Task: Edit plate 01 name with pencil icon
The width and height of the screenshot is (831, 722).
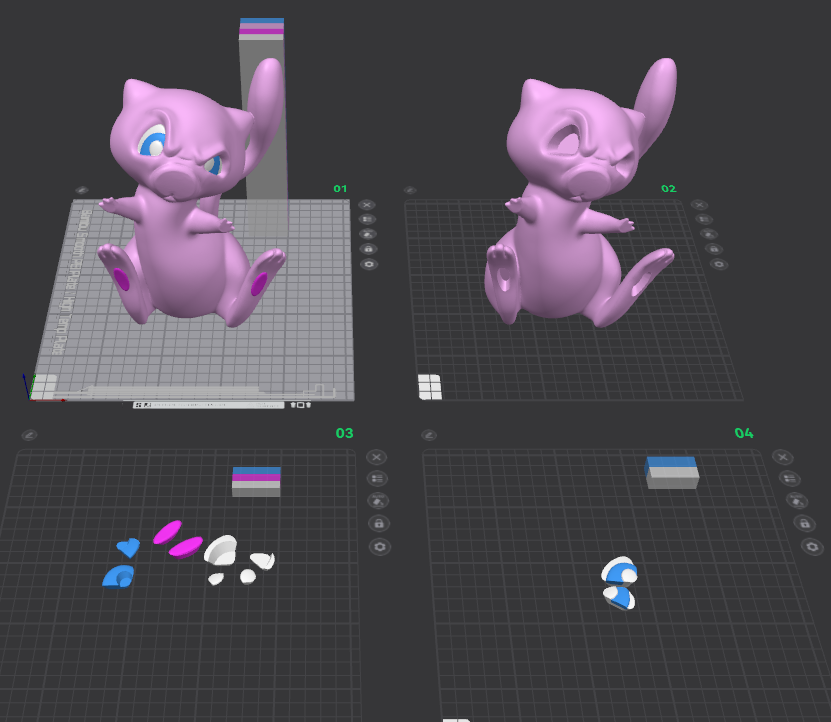Action: point(82,190)
